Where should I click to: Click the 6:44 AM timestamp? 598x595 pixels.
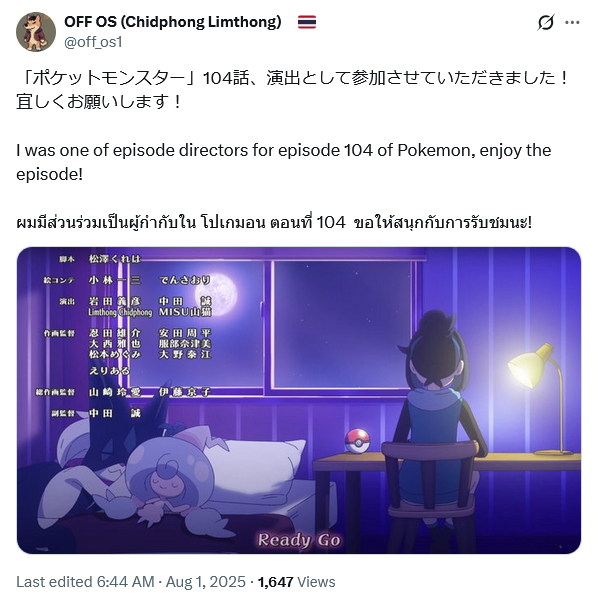pos(125,582)
